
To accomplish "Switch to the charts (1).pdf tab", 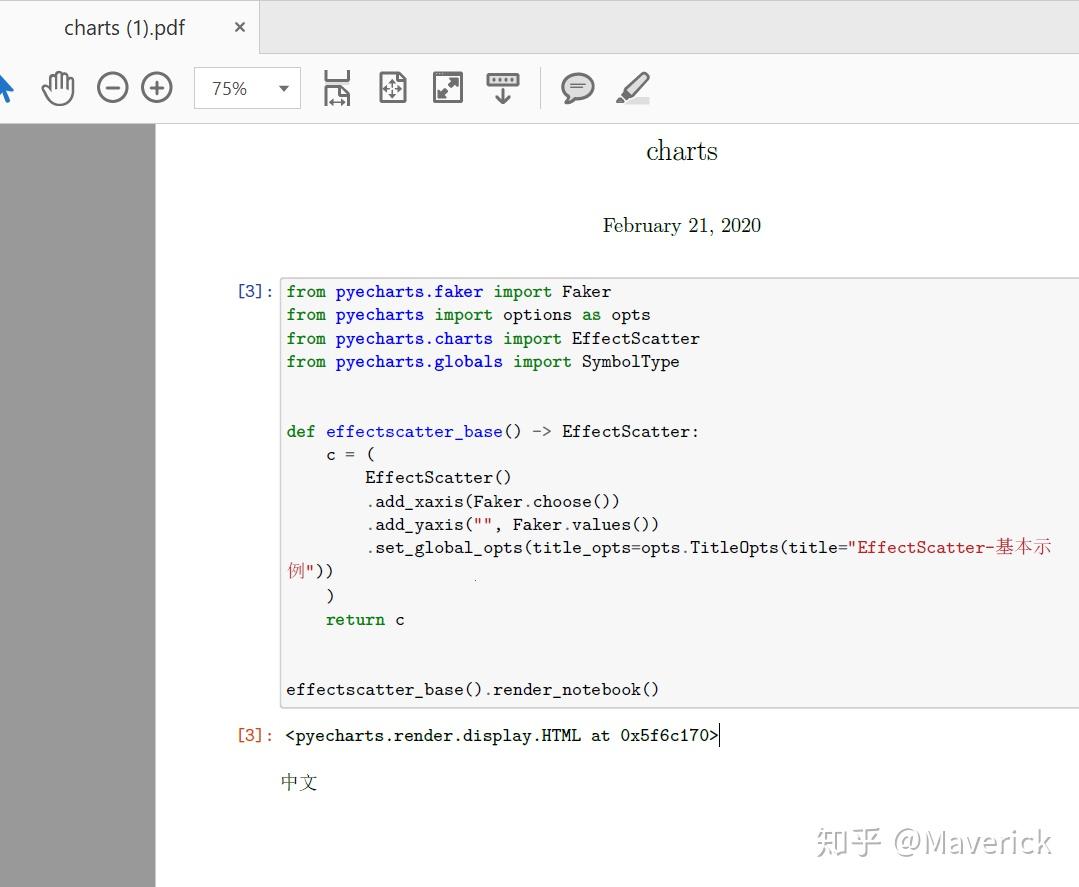I will pyautogui.click(x=124, y=27).
